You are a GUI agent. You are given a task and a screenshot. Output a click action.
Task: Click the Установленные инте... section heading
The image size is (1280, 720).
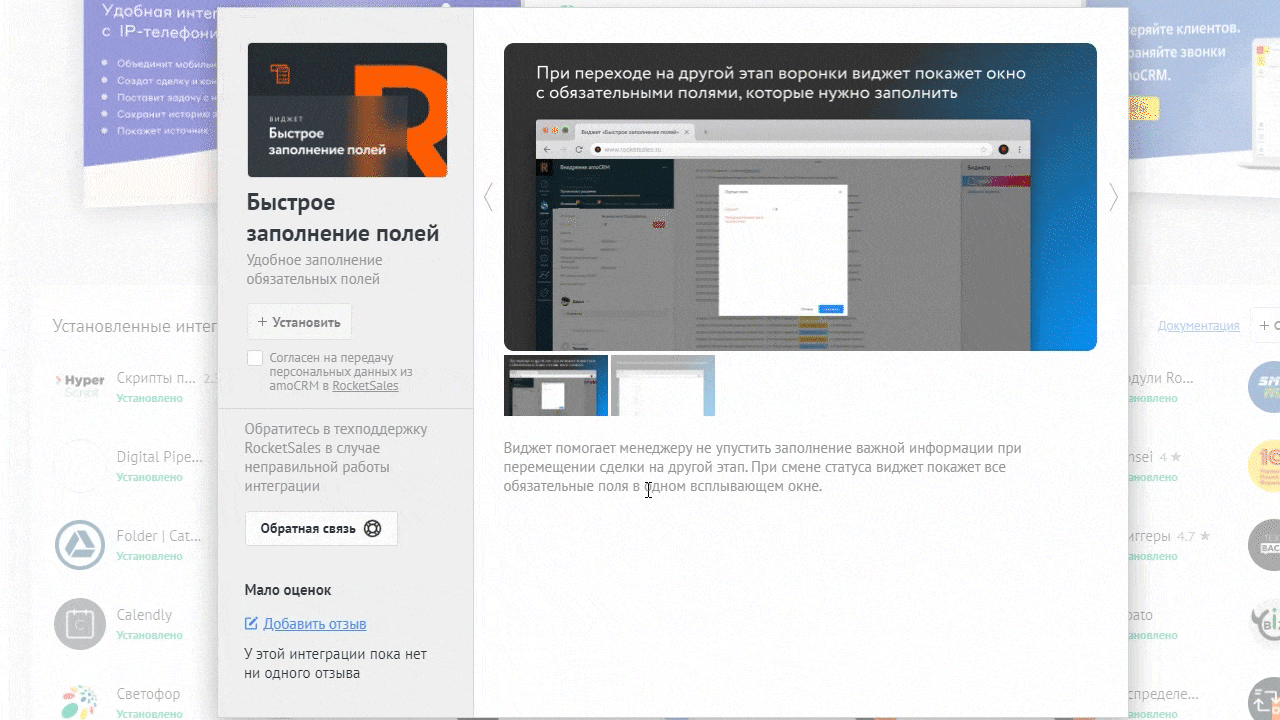click(135, 325)
